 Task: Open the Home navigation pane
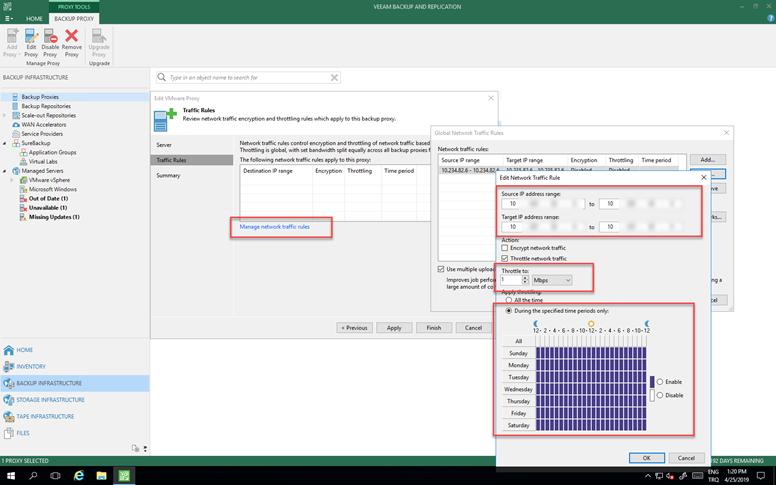(x=24, y=350)
